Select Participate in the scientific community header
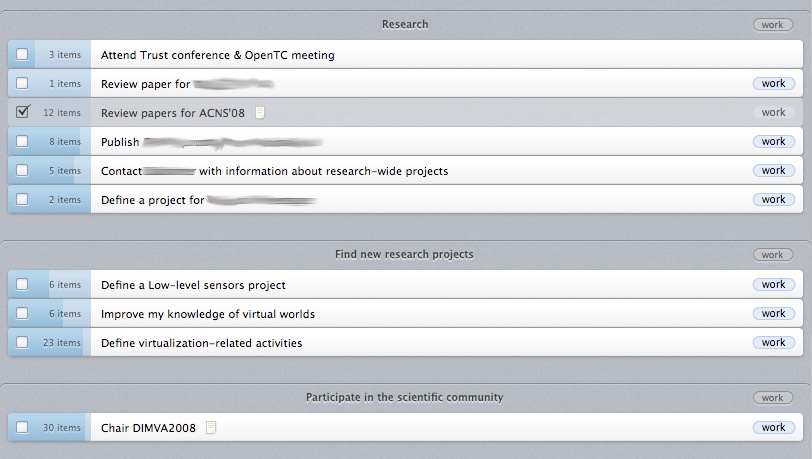 click(x=404, y=397)
